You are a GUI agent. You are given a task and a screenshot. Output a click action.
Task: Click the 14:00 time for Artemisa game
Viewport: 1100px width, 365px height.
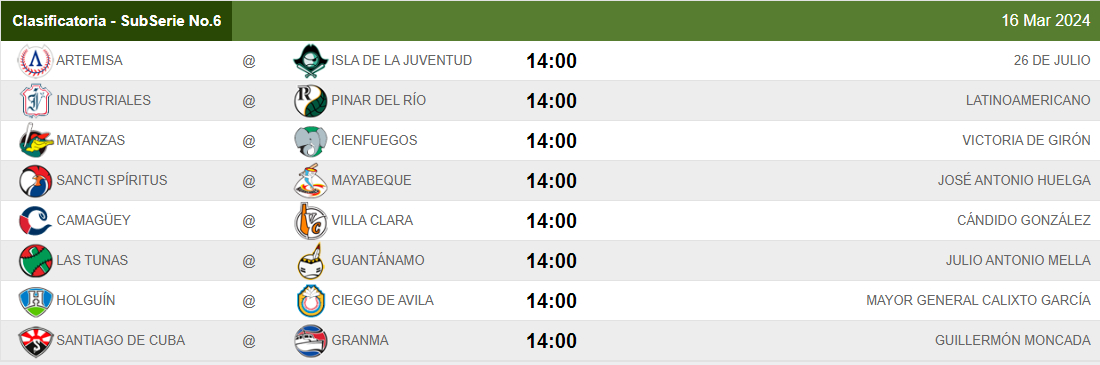point(551,61)
